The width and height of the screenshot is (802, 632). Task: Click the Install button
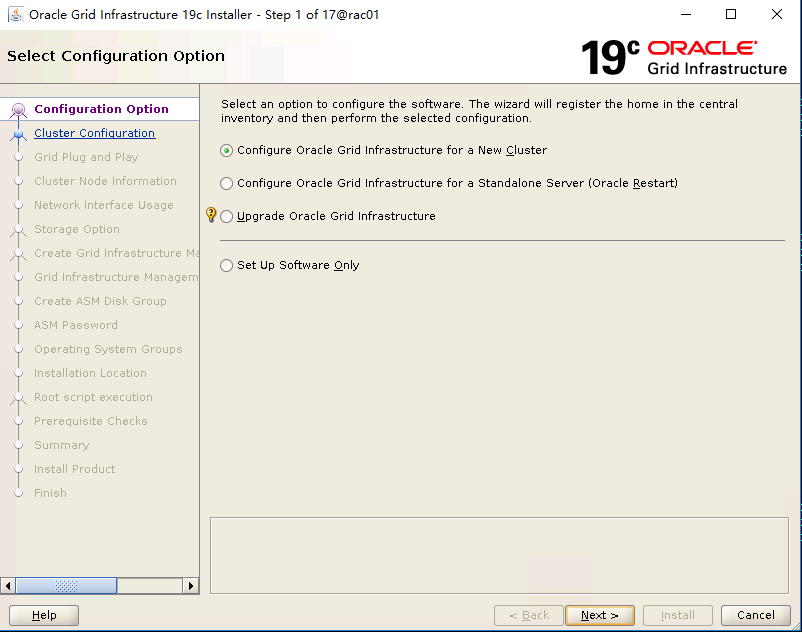click(678, 615)
